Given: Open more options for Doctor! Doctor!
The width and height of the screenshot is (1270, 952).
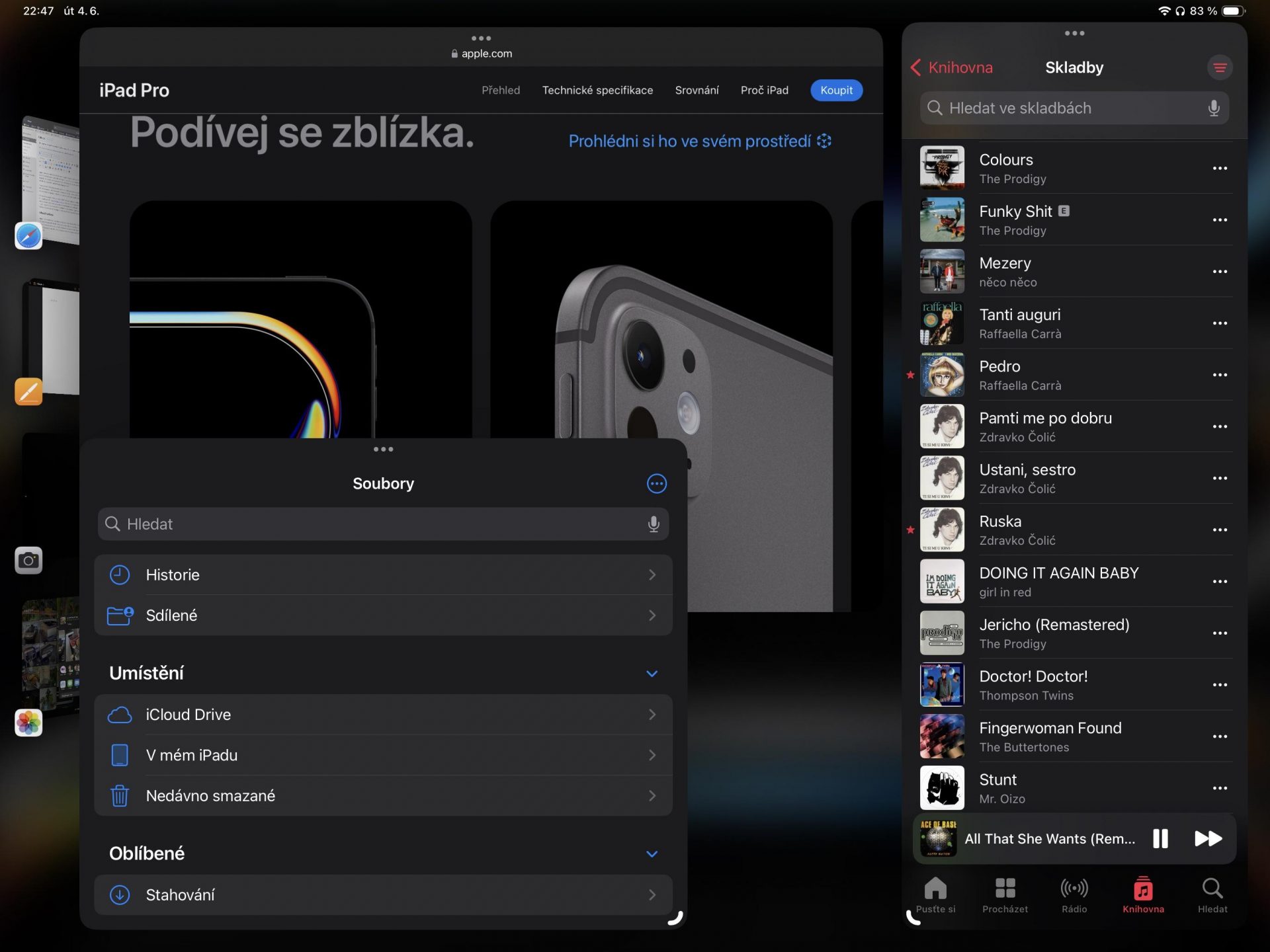Looking at the screenshot, I should [x=1220, y=685].
